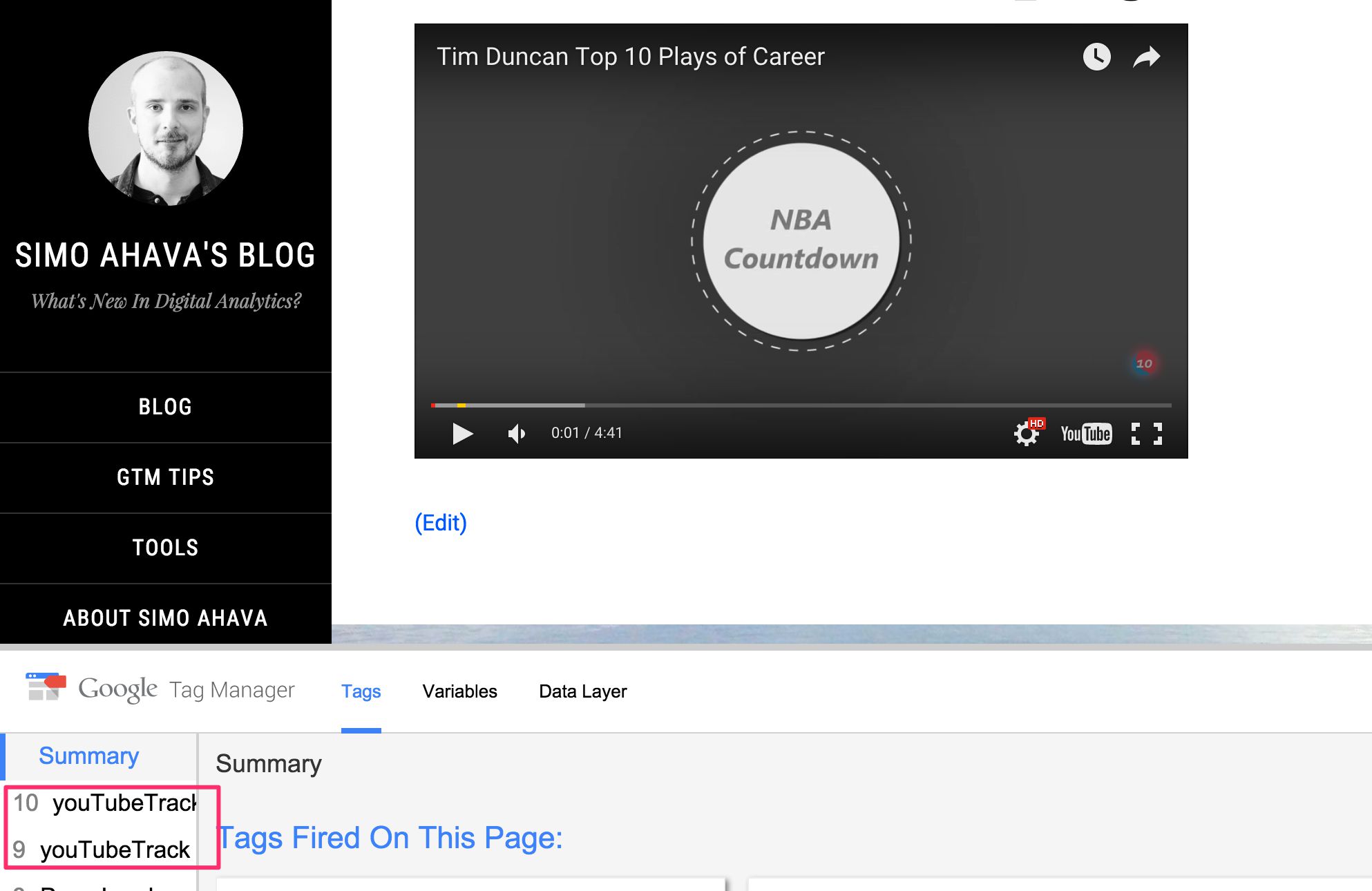Open the video settings gear
This screenshot has height=891, width=1372.
click(1027, 434)
